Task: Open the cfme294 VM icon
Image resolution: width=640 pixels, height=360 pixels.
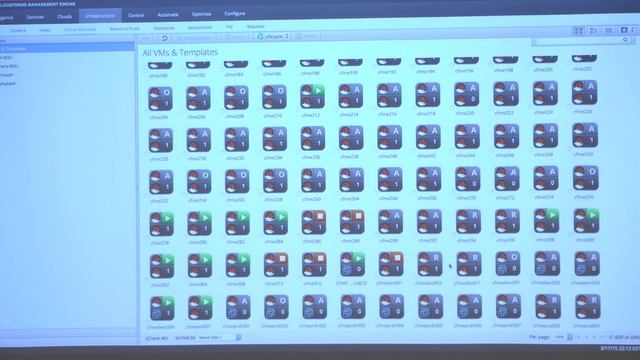Action: (x=468, y=221)
